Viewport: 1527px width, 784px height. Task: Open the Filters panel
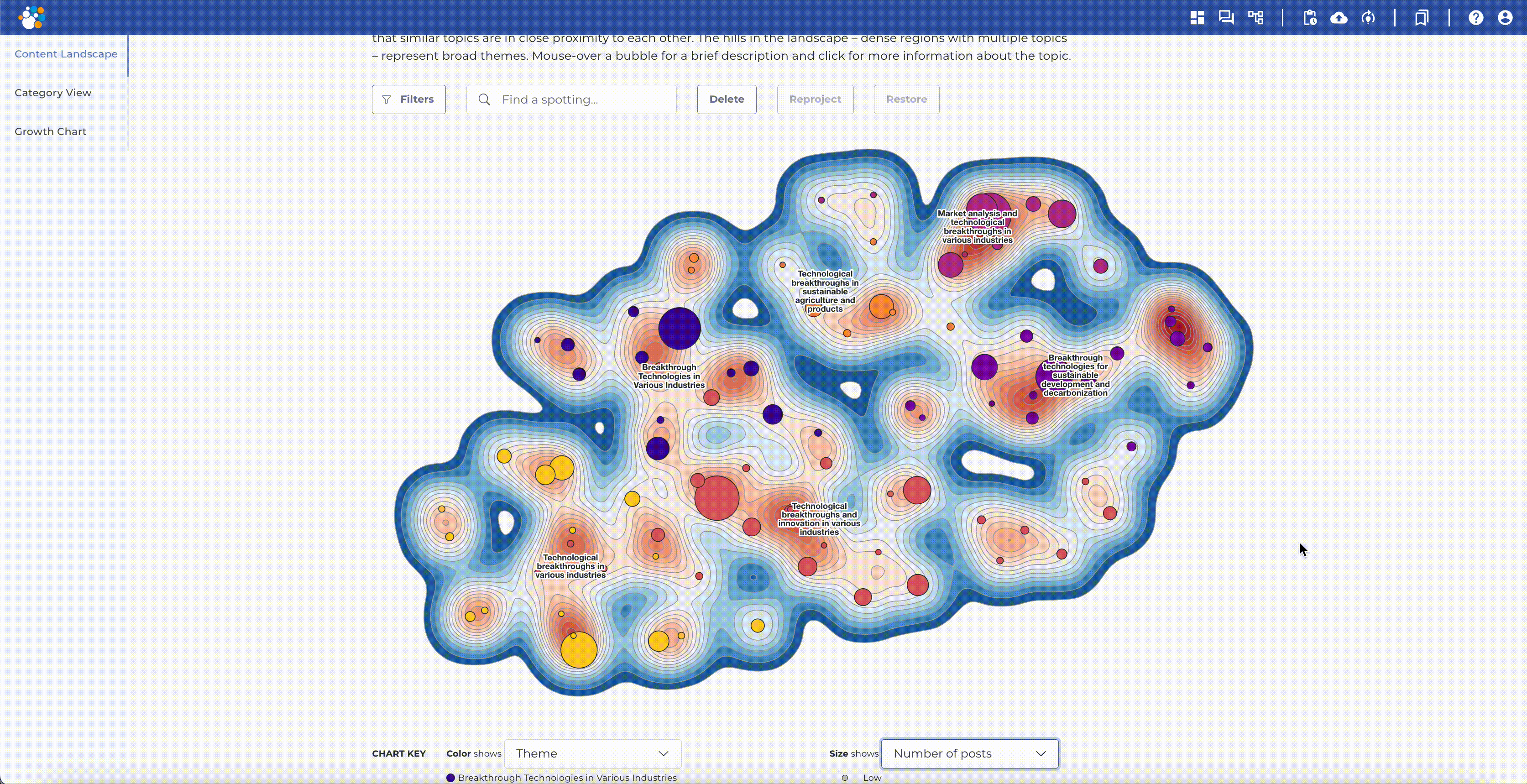coord(408,99)
